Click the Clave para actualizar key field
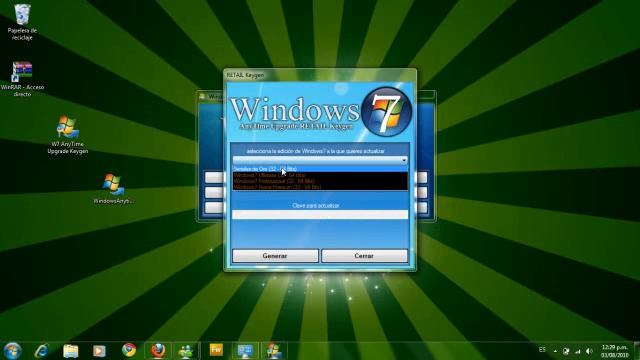Screen dimensions: 640x360 (x=320, y=215)
